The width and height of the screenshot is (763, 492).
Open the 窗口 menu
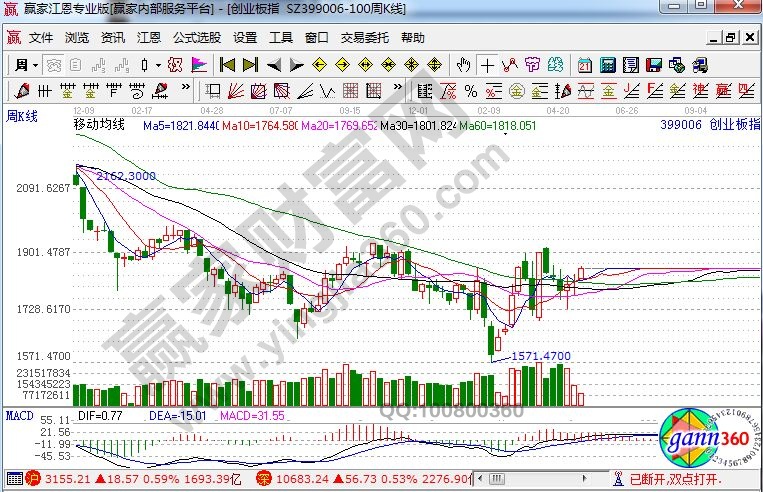point(317,37)
